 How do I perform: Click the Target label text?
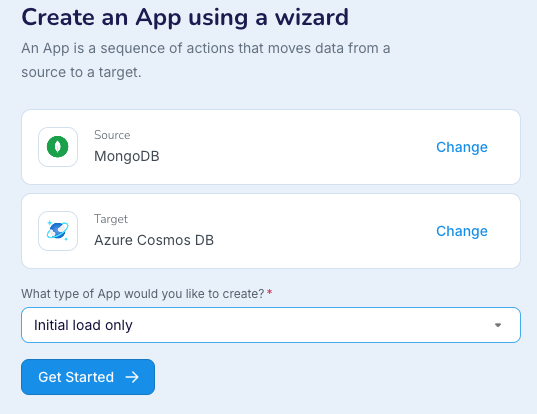click(111, 219)
